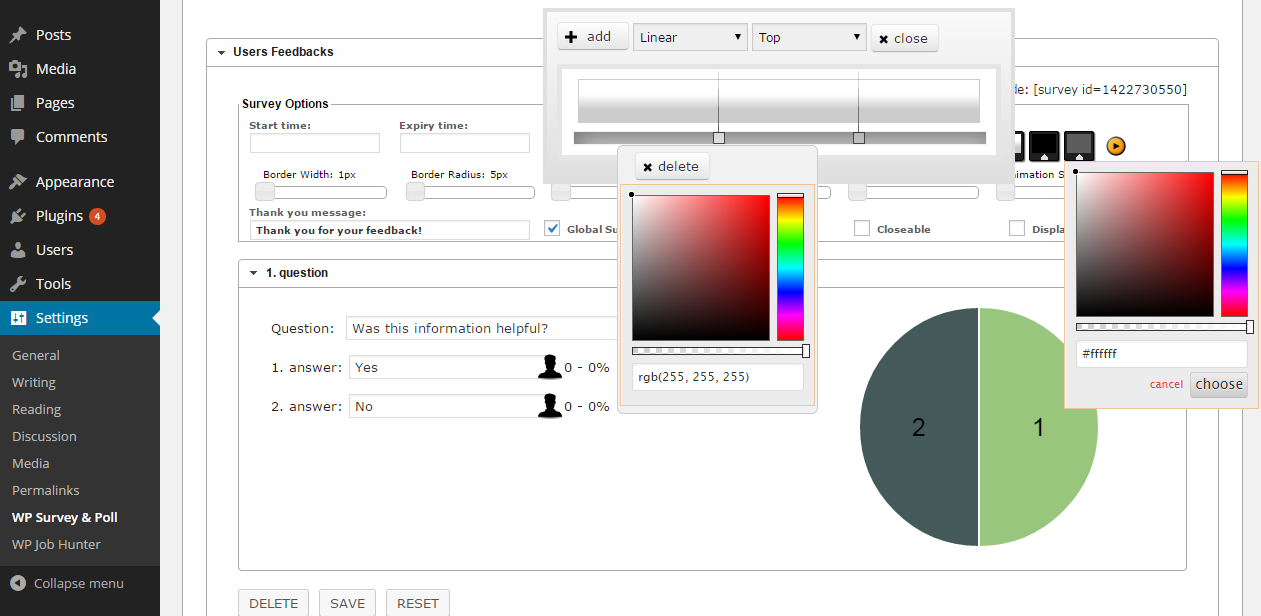Click the black color swatch
1261x616 pixels.
point(1044,146)
